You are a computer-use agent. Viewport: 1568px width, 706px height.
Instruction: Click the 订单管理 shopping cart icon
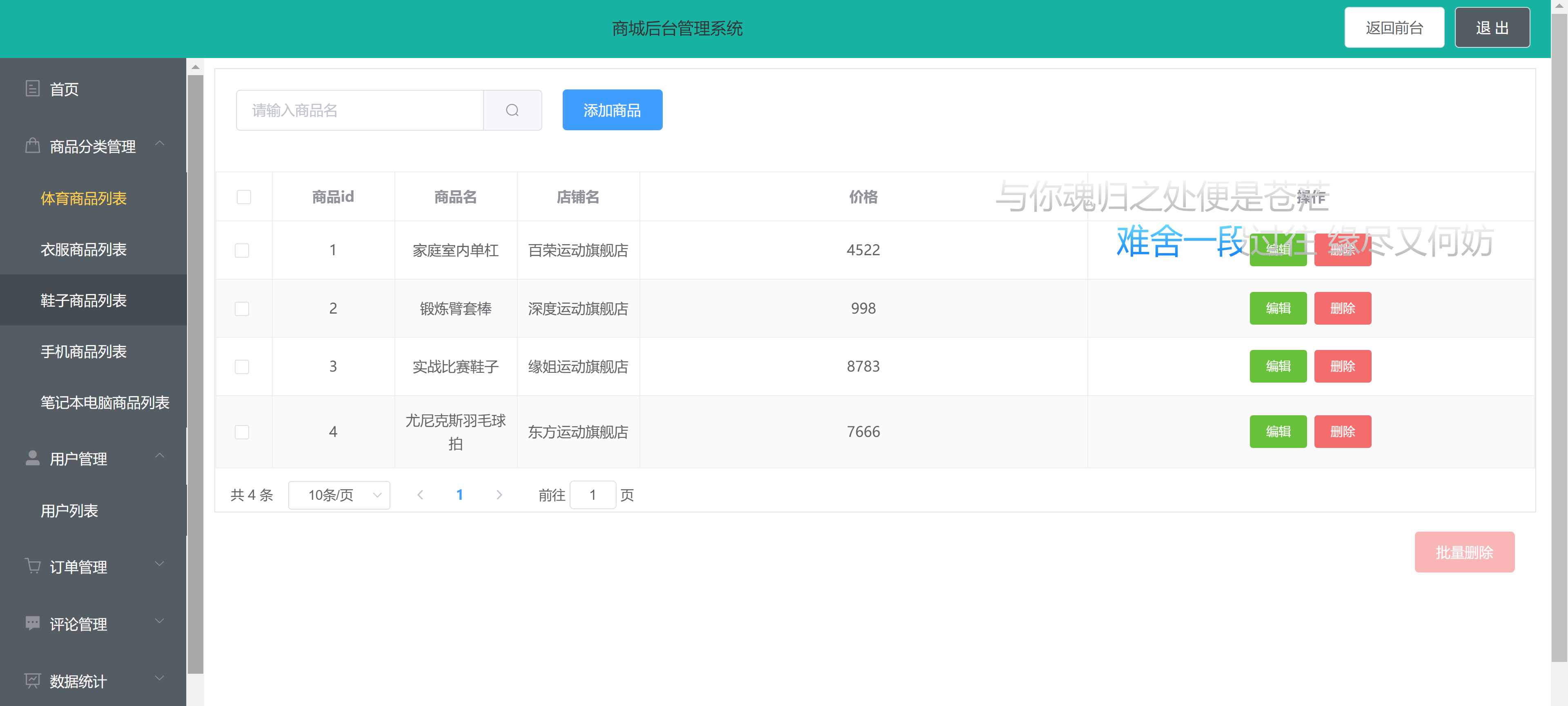[33, 567]
